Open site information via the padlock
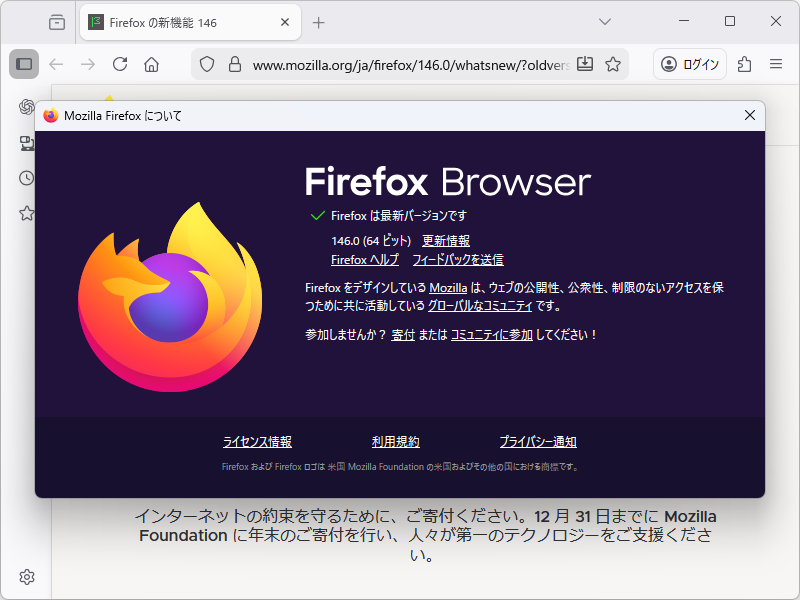The width and height of the screenshot is (800, 600). pos(233,64)
